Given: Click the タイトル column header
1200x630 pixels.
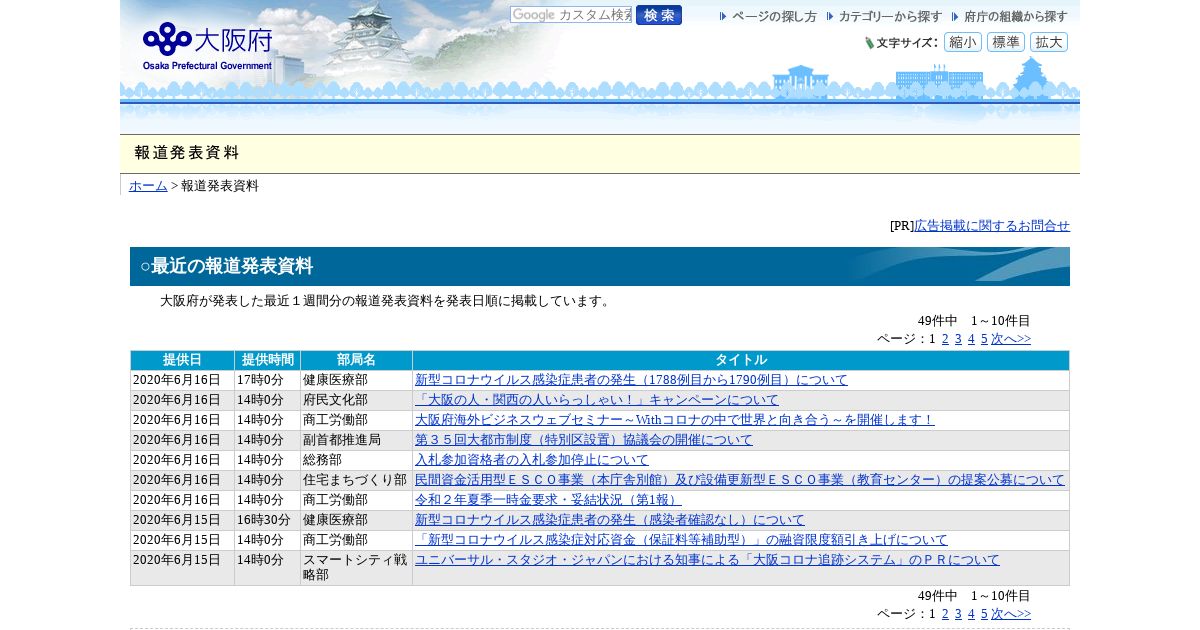Looking at the screenshot, I should [x=741, y=360].
